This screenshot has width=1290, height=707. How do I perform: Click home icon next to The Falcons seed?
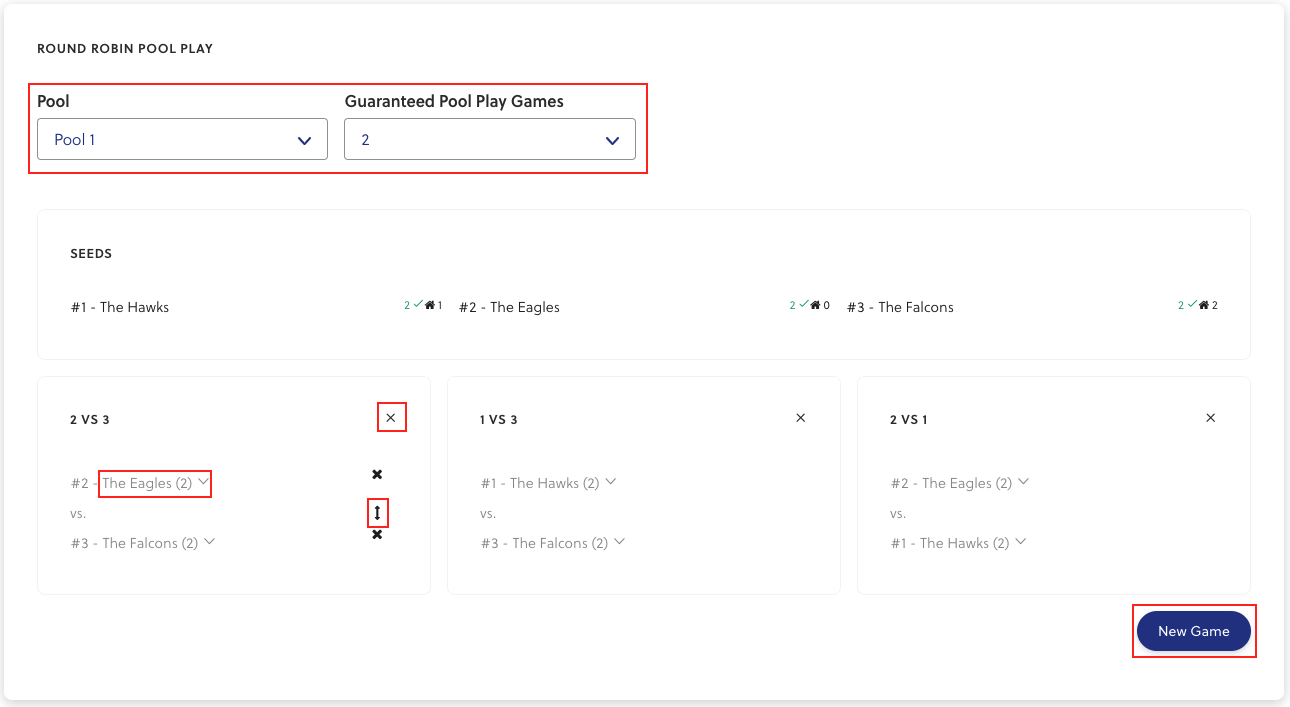coord(1203,305)
